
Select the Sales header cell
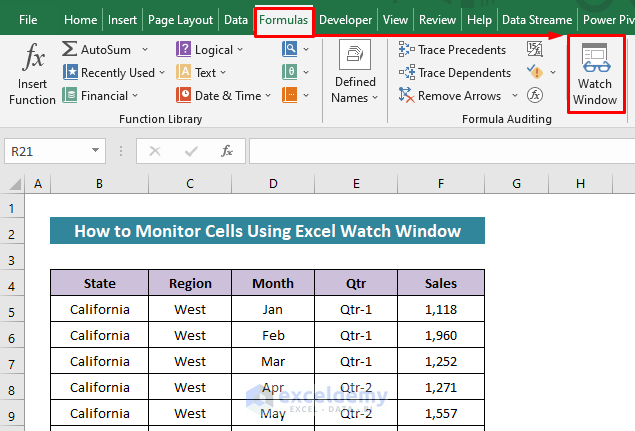coord(440,283)
